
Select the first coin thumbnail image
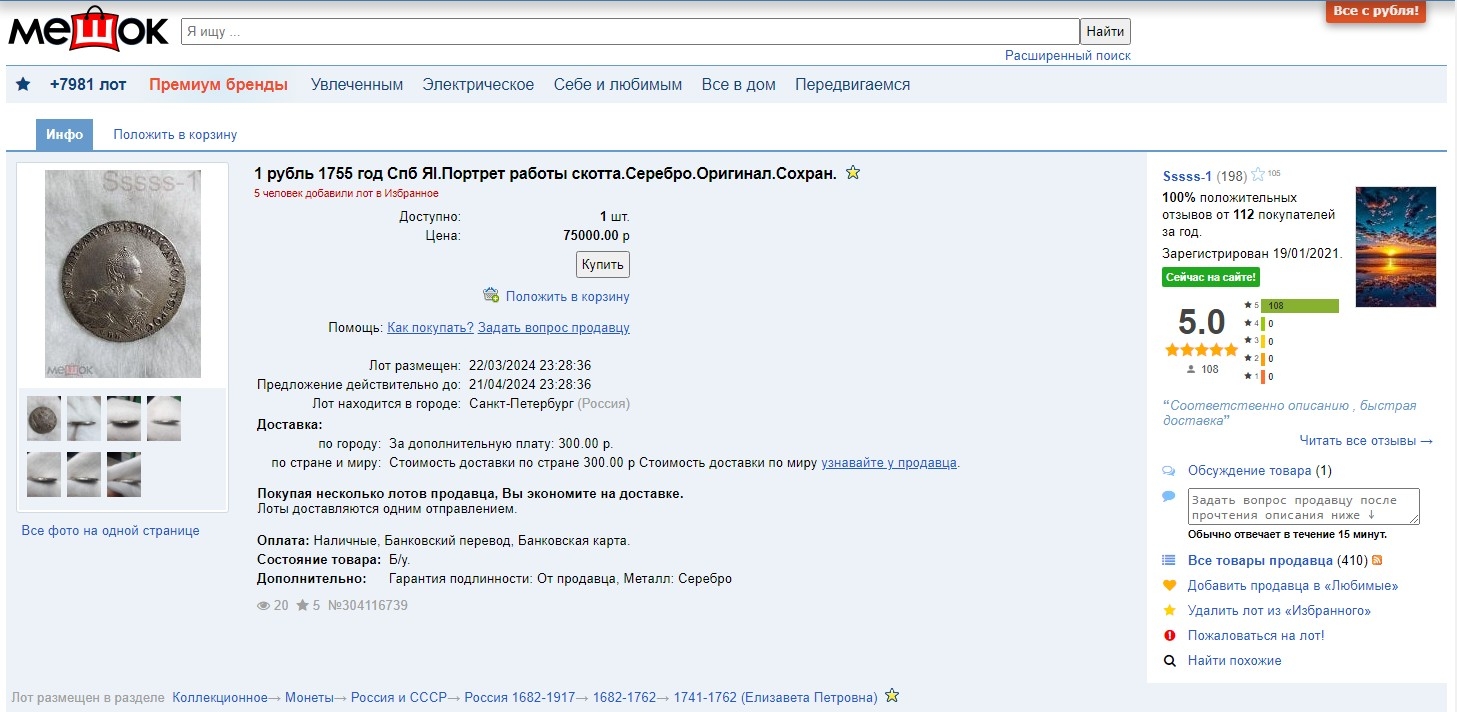click(44, 418)
